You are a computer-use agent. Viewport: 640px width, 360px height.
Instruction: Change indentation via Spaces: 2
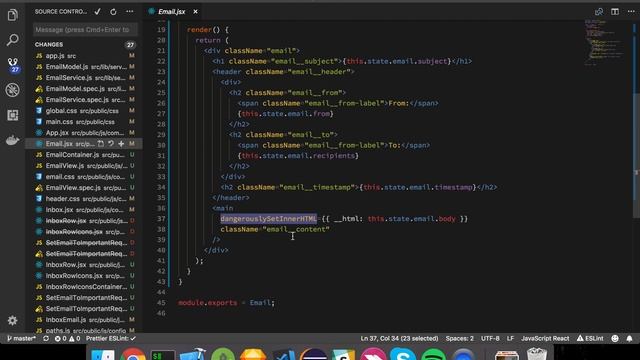pyautogui.click(x=460, y=338)
